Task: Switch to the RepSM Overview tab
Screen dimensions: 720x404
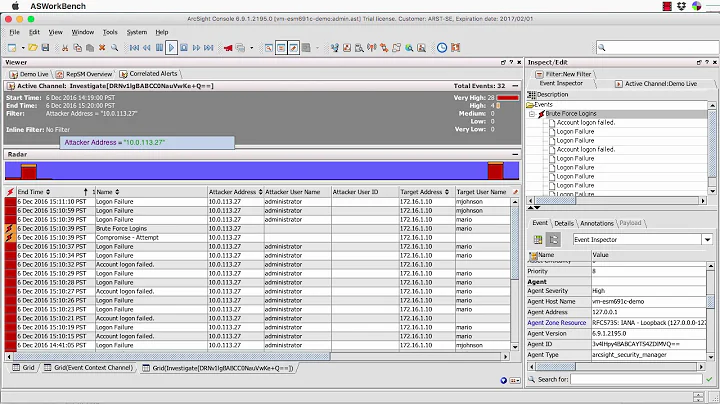Action: pos(84,74)
